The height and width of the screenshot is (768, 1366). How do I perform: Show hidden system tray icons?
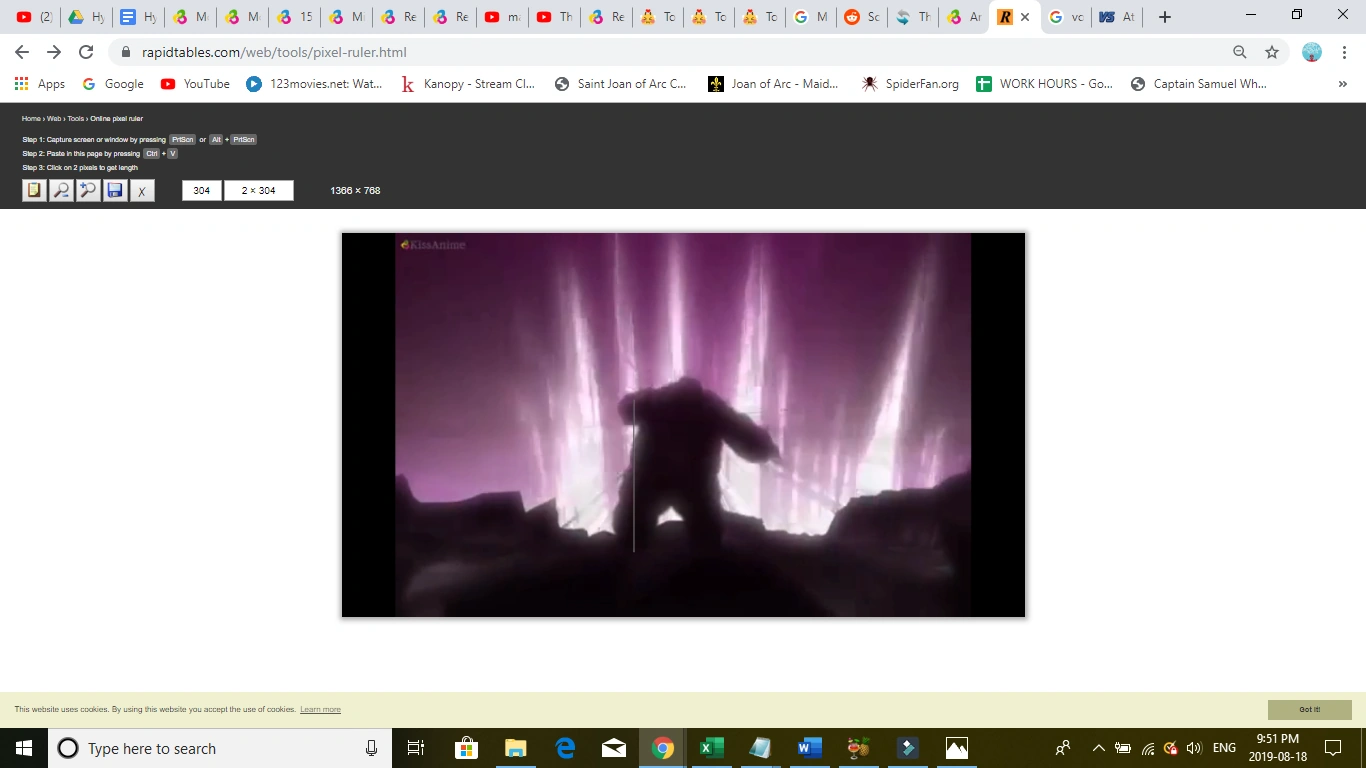1098,748
